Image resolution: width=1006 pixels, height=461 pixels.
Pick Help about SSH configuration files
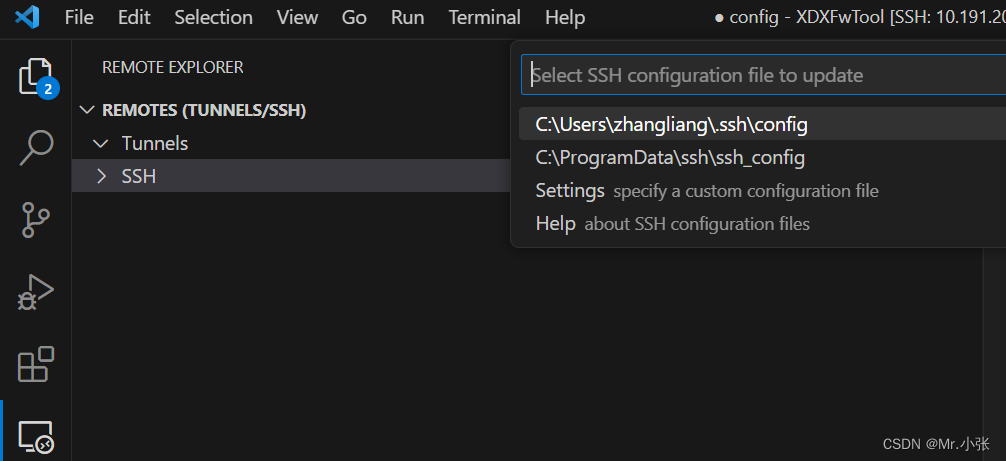click(x=762, y=224)
